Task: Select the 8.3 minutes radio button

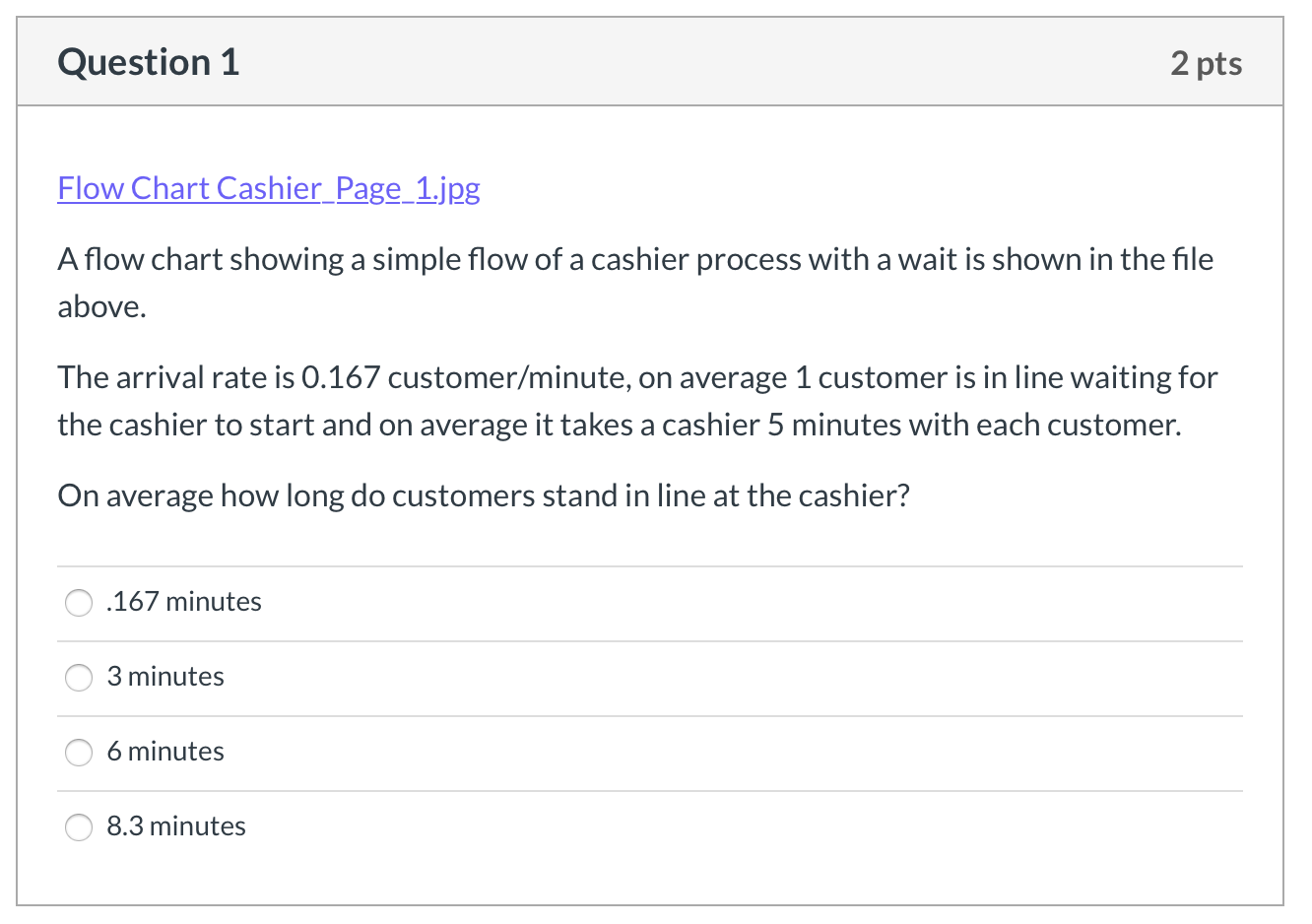Action: (x=79, y=826)
